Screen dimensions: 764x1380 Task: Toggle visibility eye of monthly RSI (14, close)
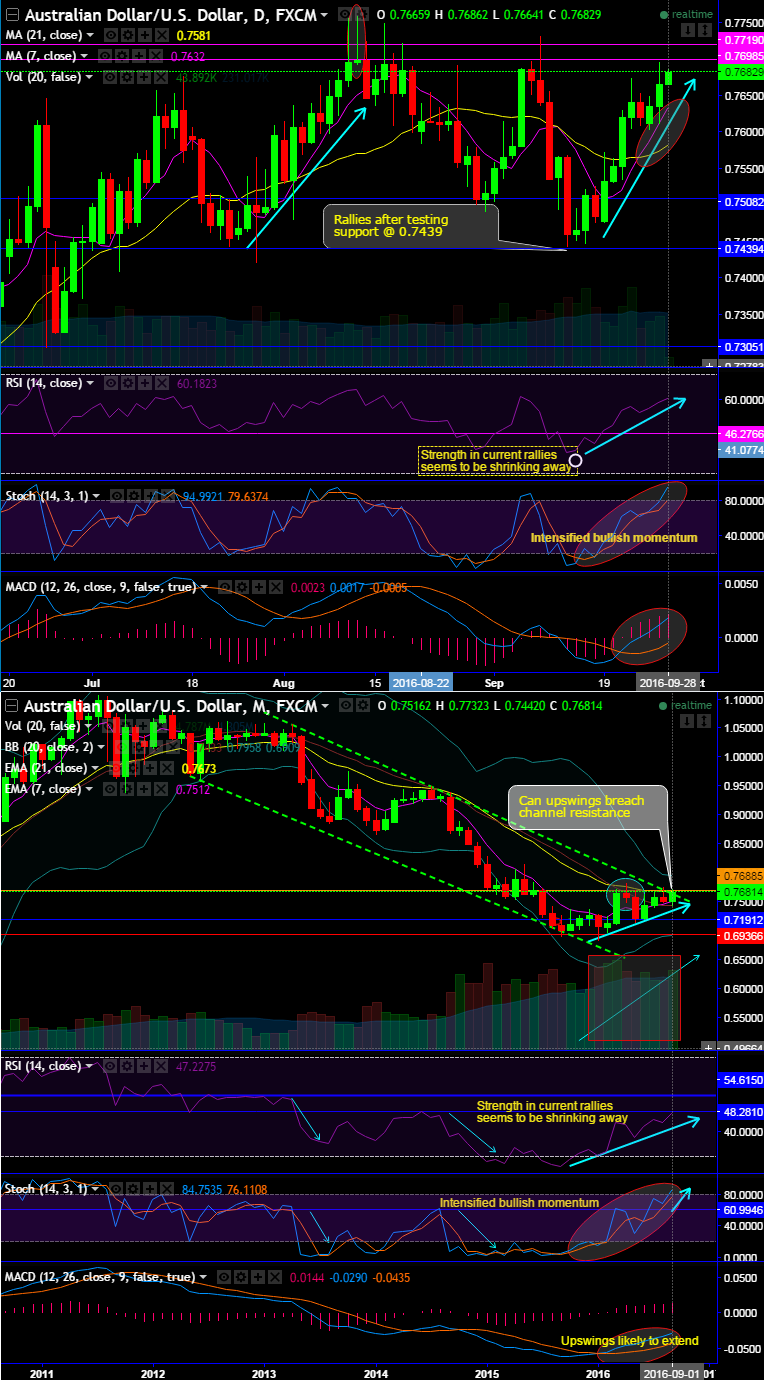110,1066
